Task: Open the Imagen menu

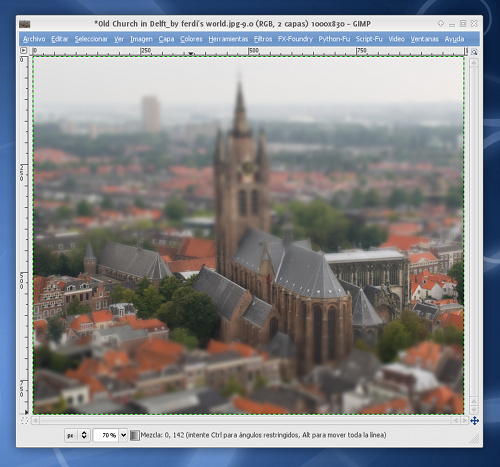Action: coord(141,39)
